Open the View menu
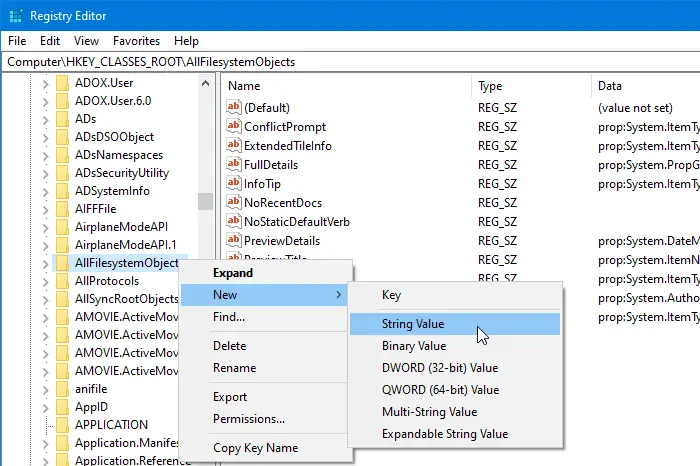 [x=86, y=41]
